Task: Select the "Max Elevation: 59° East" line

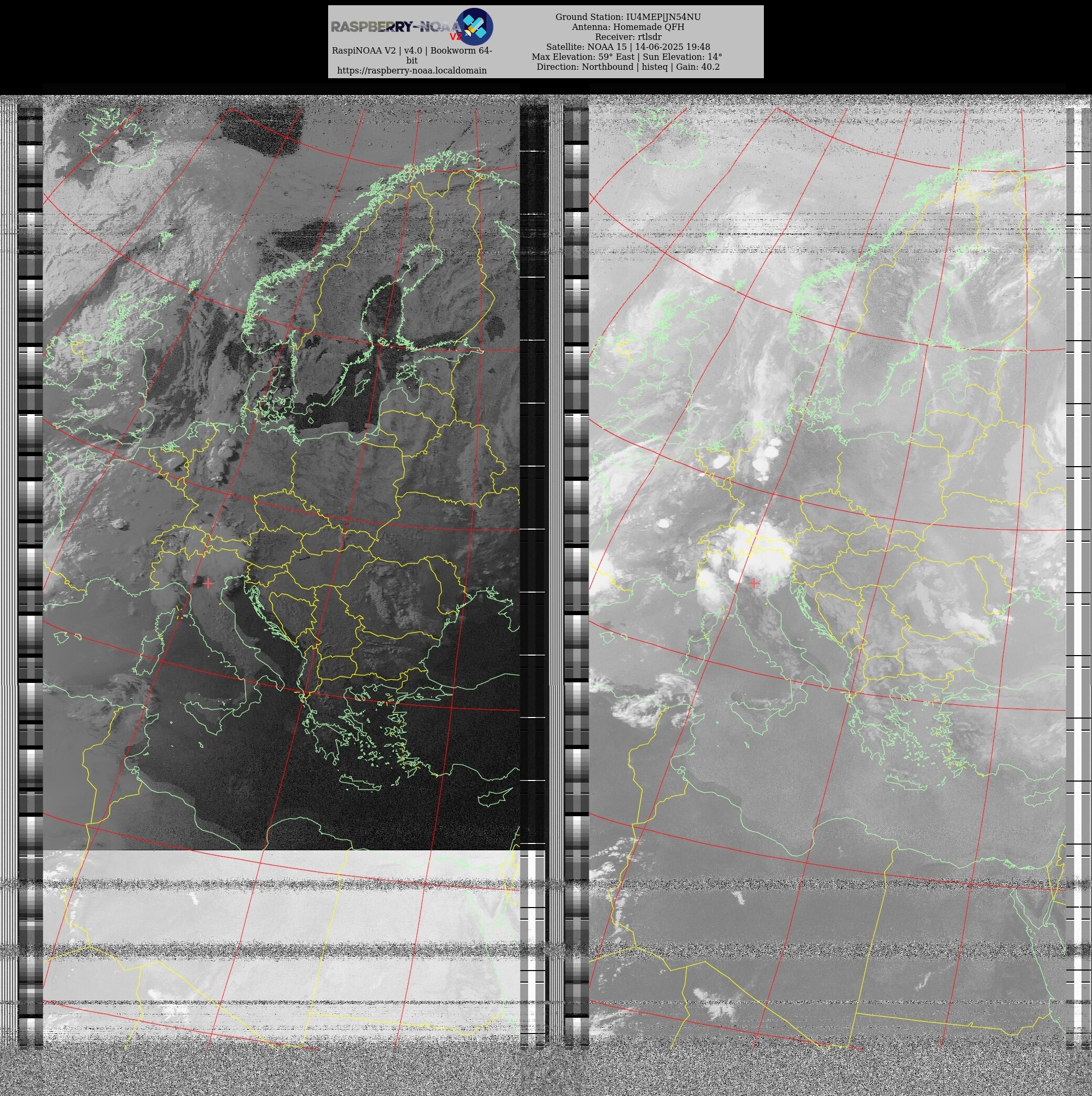Action: coord(583,57)
